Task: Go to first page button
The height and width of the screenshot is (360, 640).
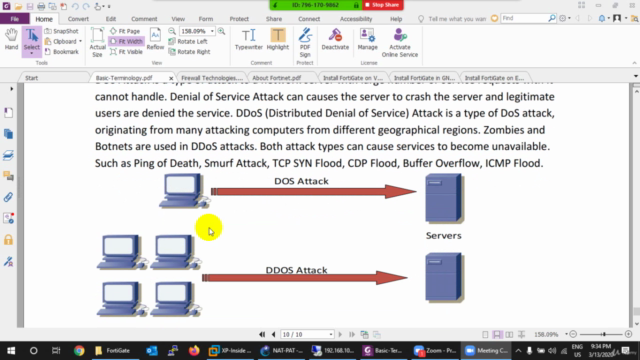Action: pyautogui.click(x=262, y=334)
